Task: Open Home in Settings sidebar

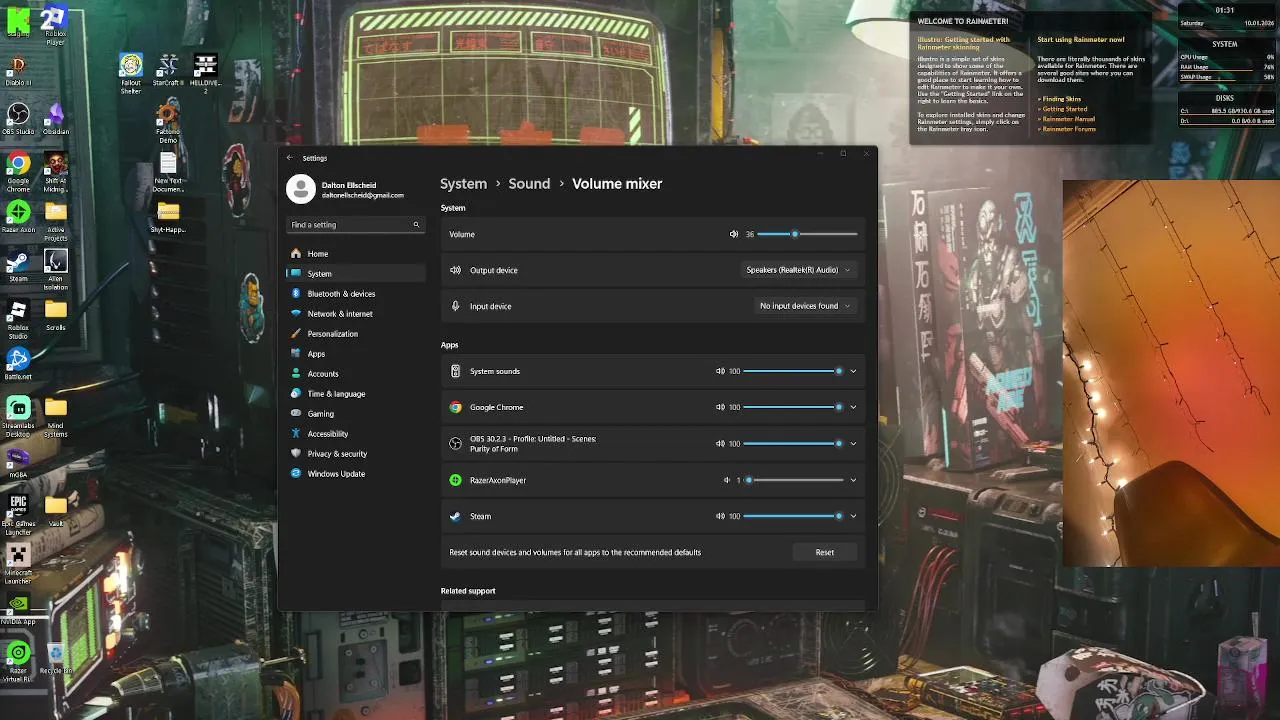Action: [358, 254]
